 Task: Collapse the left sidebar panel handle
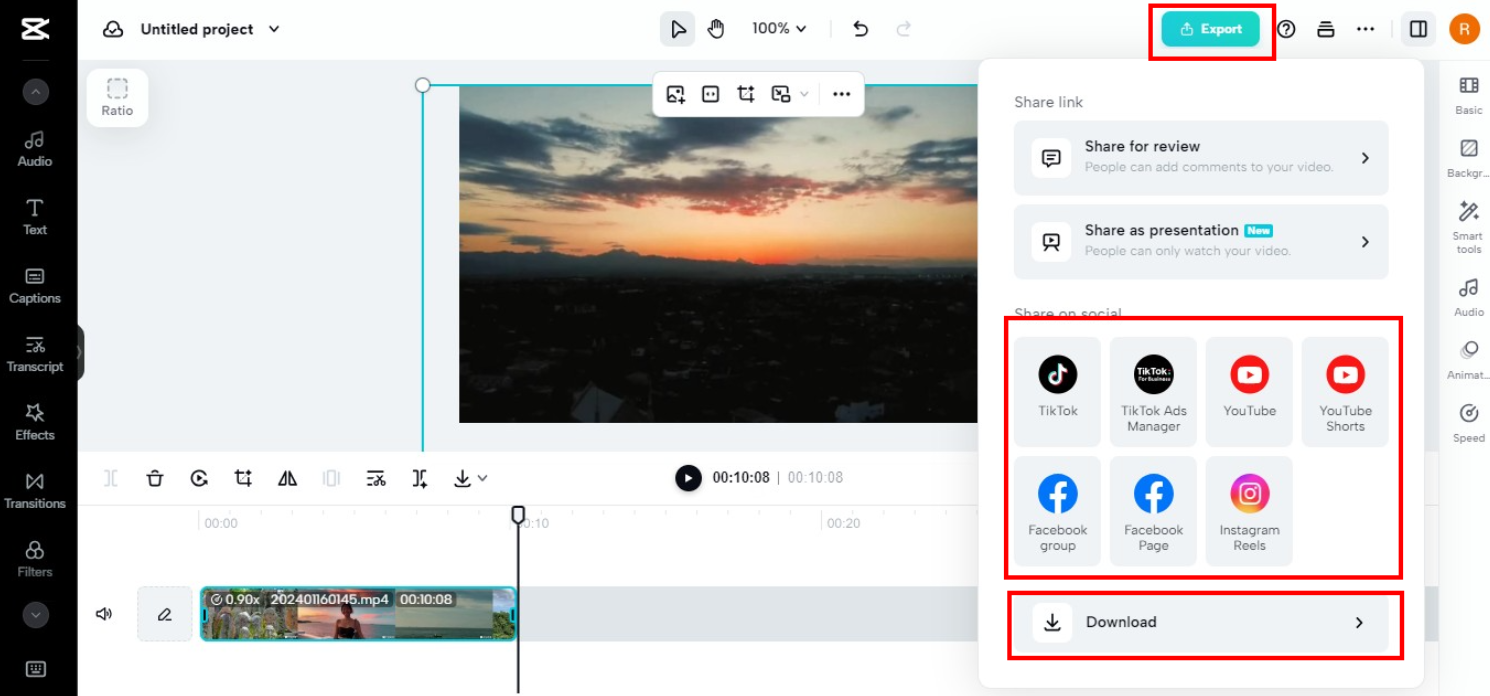80,352
